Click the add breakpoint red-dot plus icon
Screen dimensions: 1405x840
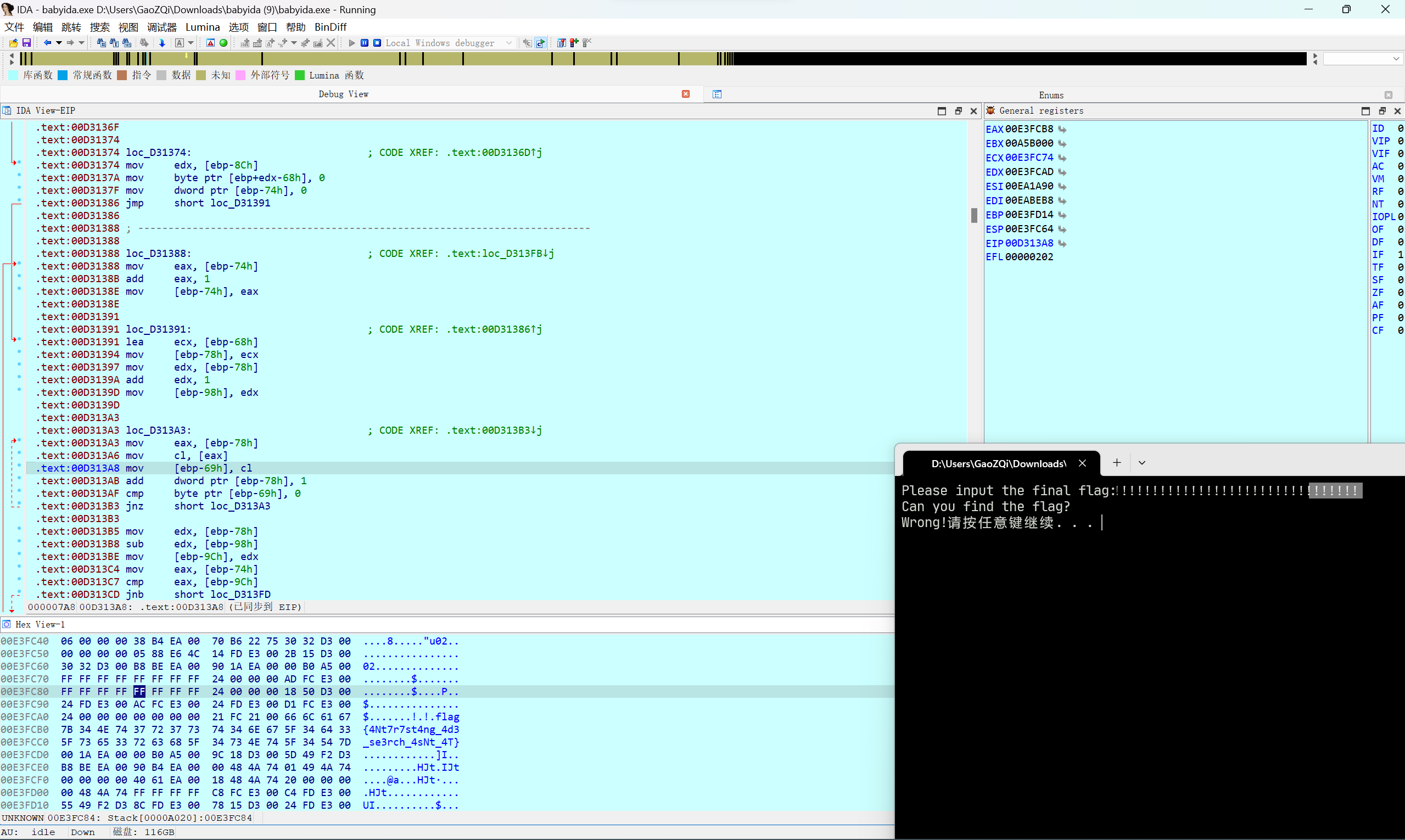coord(574,43)
